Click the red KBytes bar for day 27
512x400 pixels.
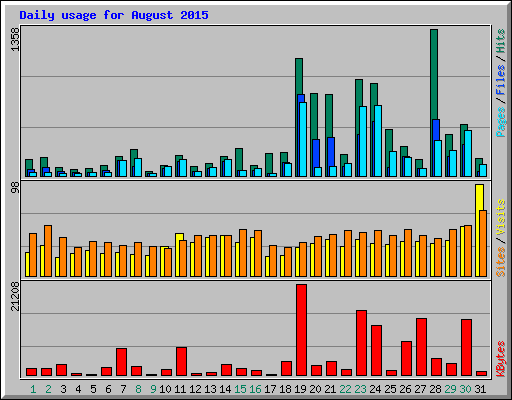click(421, 347)
